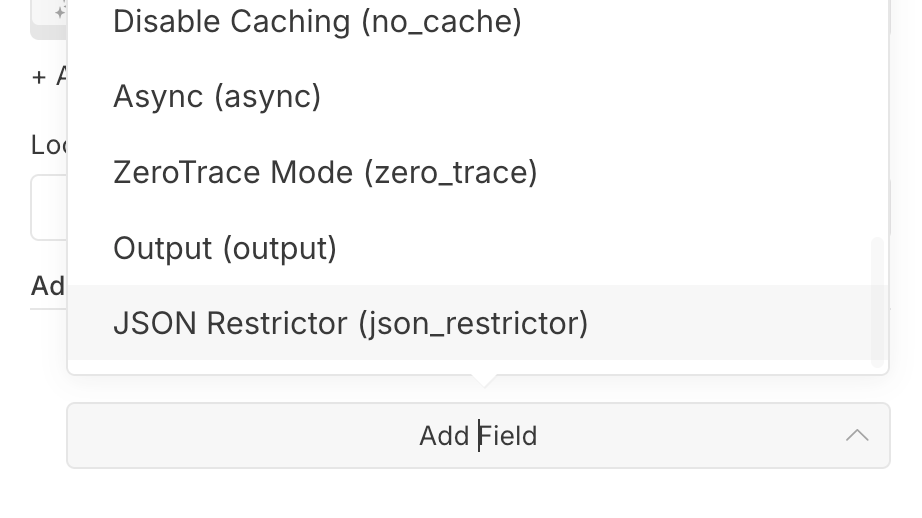
Task: Click the sparkle icon at top left
Action: tap(59, 12)
